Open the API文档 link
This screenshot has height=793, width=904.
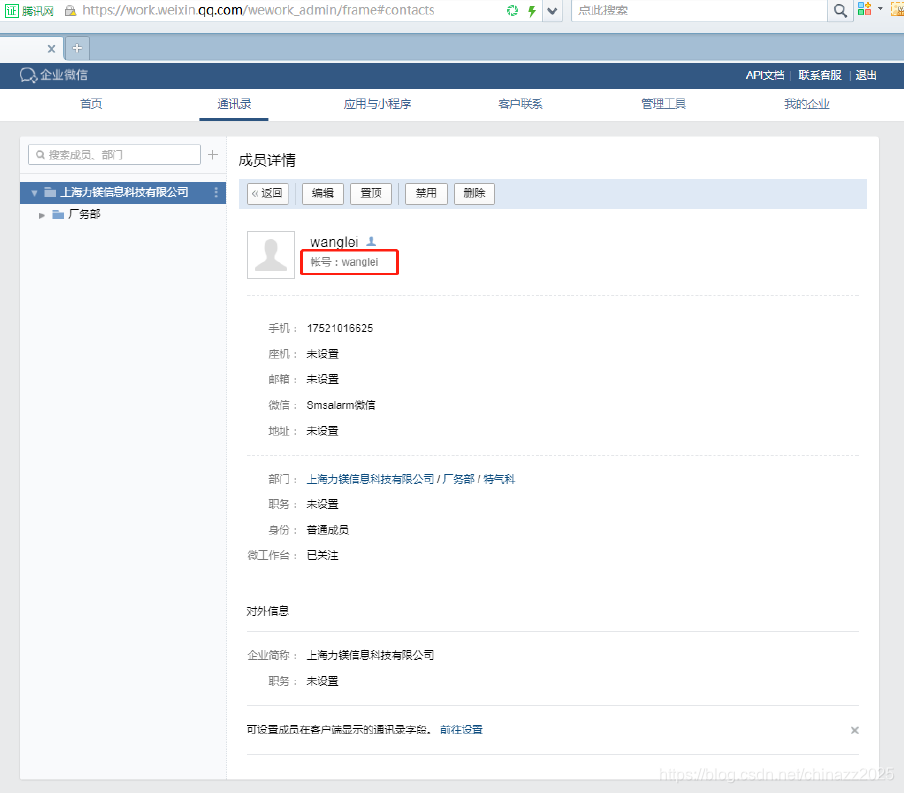click(764, 75)
